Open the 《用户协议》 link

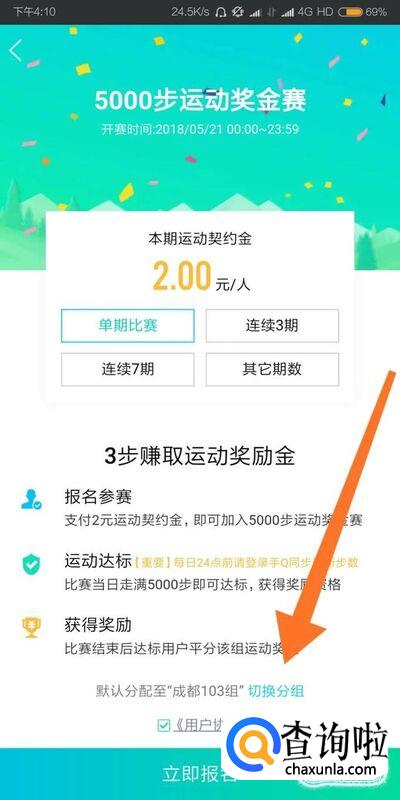199,725
